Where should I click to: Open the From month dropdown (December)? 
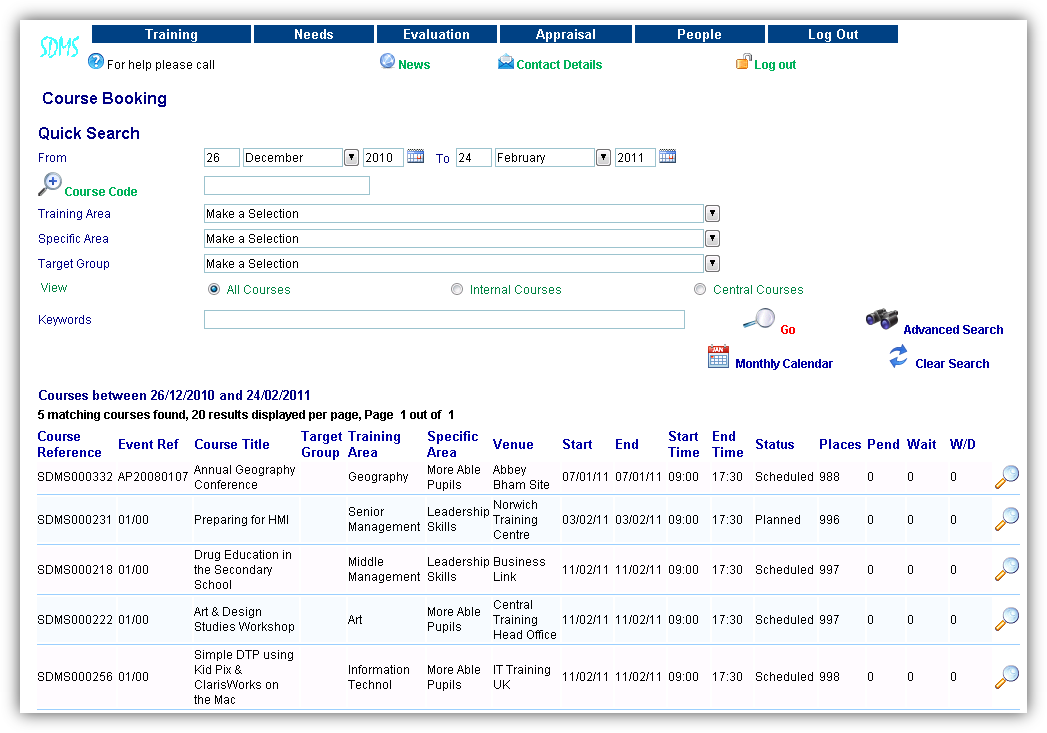[x=351, y=158]
